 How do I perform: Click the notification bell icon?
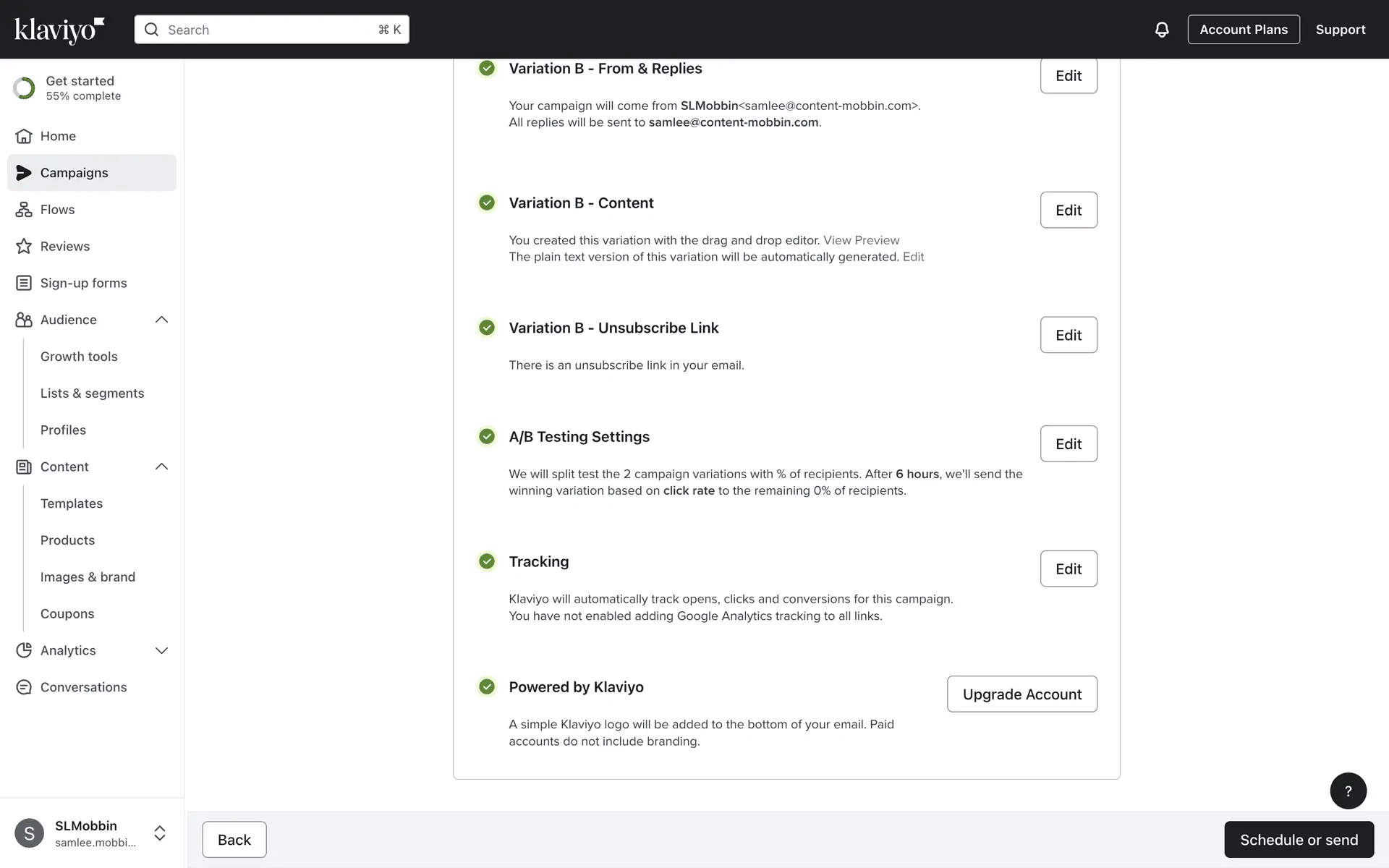1161,30
